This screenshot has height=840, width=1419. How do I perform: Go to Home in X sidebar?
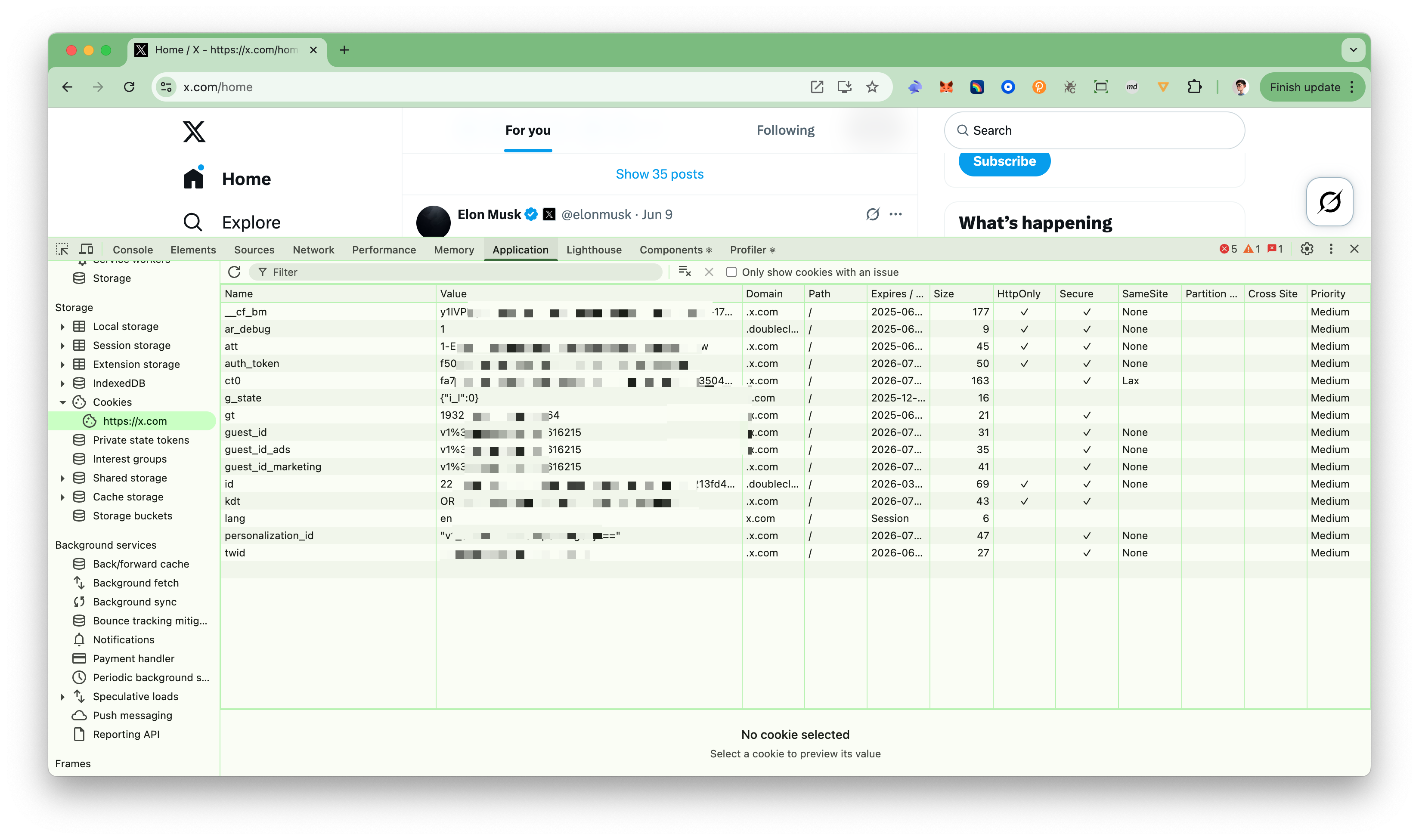click(227, 179)
